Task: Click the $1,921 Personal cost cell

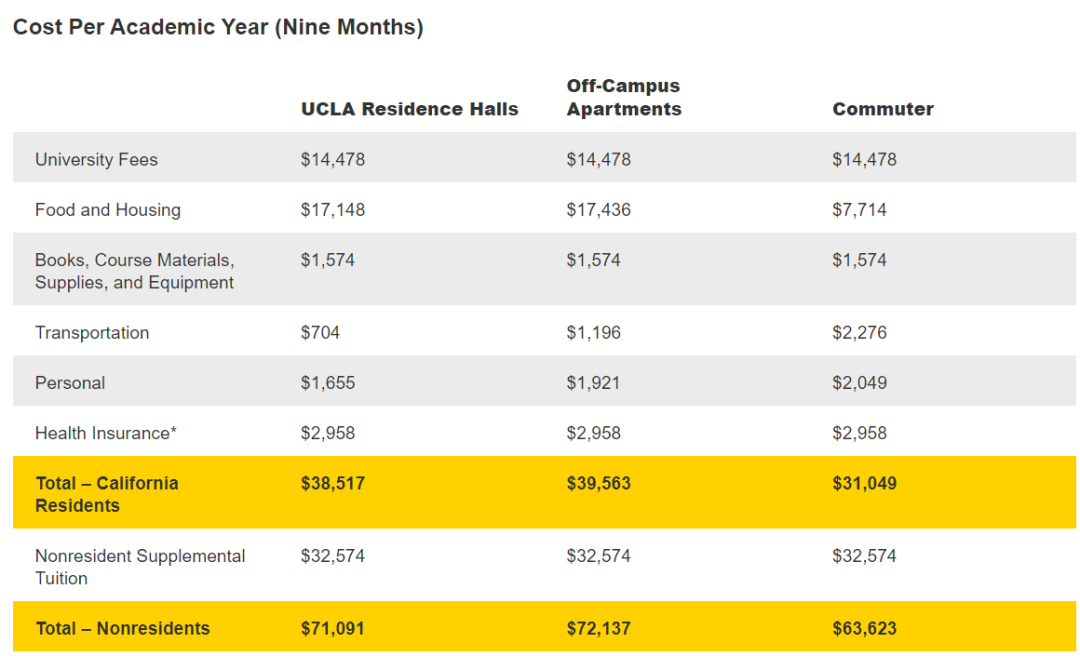Action: pos(594,382)
